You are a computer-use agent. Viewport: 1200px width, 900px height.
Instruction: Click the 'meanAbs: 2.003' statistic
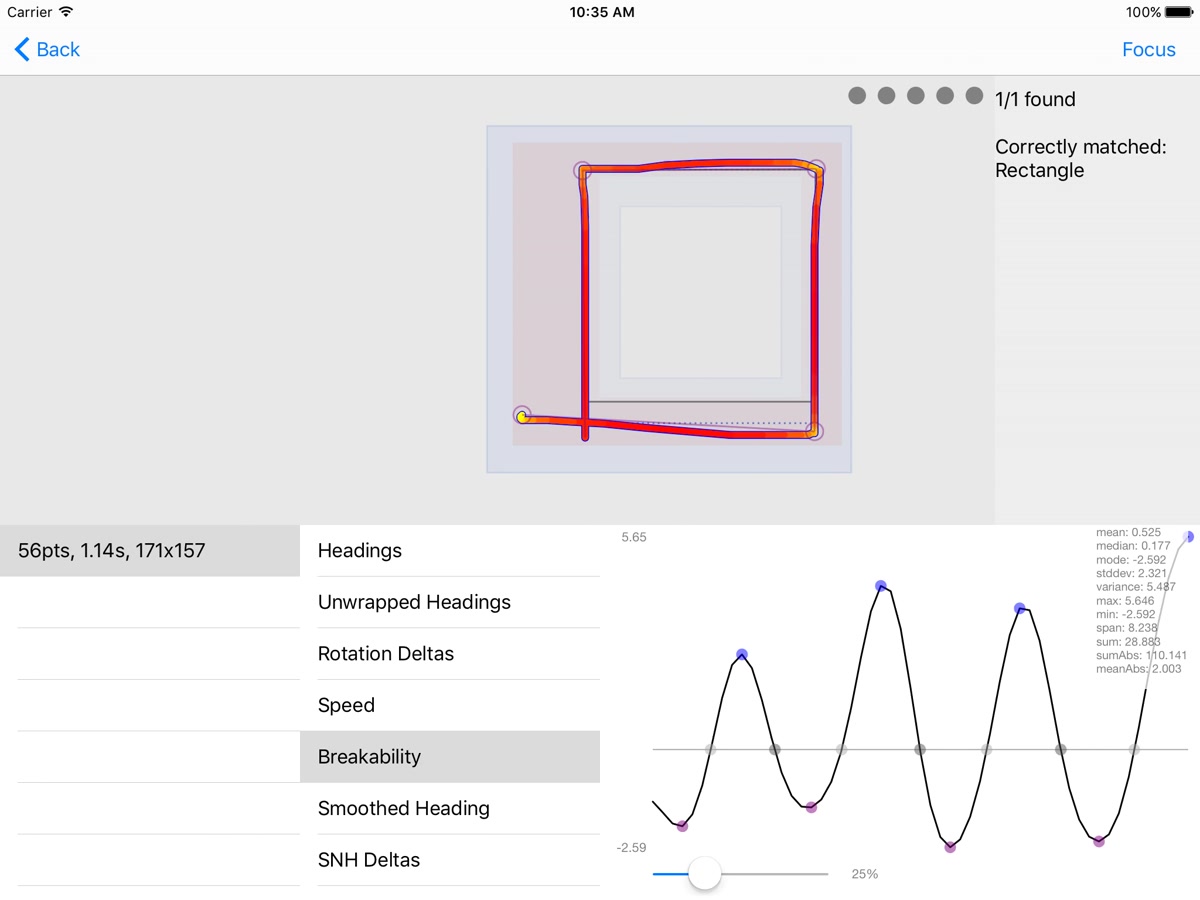pyautogui.click(x=1138, y=669)
